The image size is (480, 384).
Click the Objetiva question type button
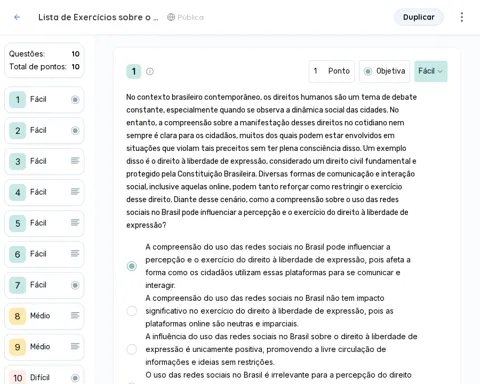(x=384, y=71)
